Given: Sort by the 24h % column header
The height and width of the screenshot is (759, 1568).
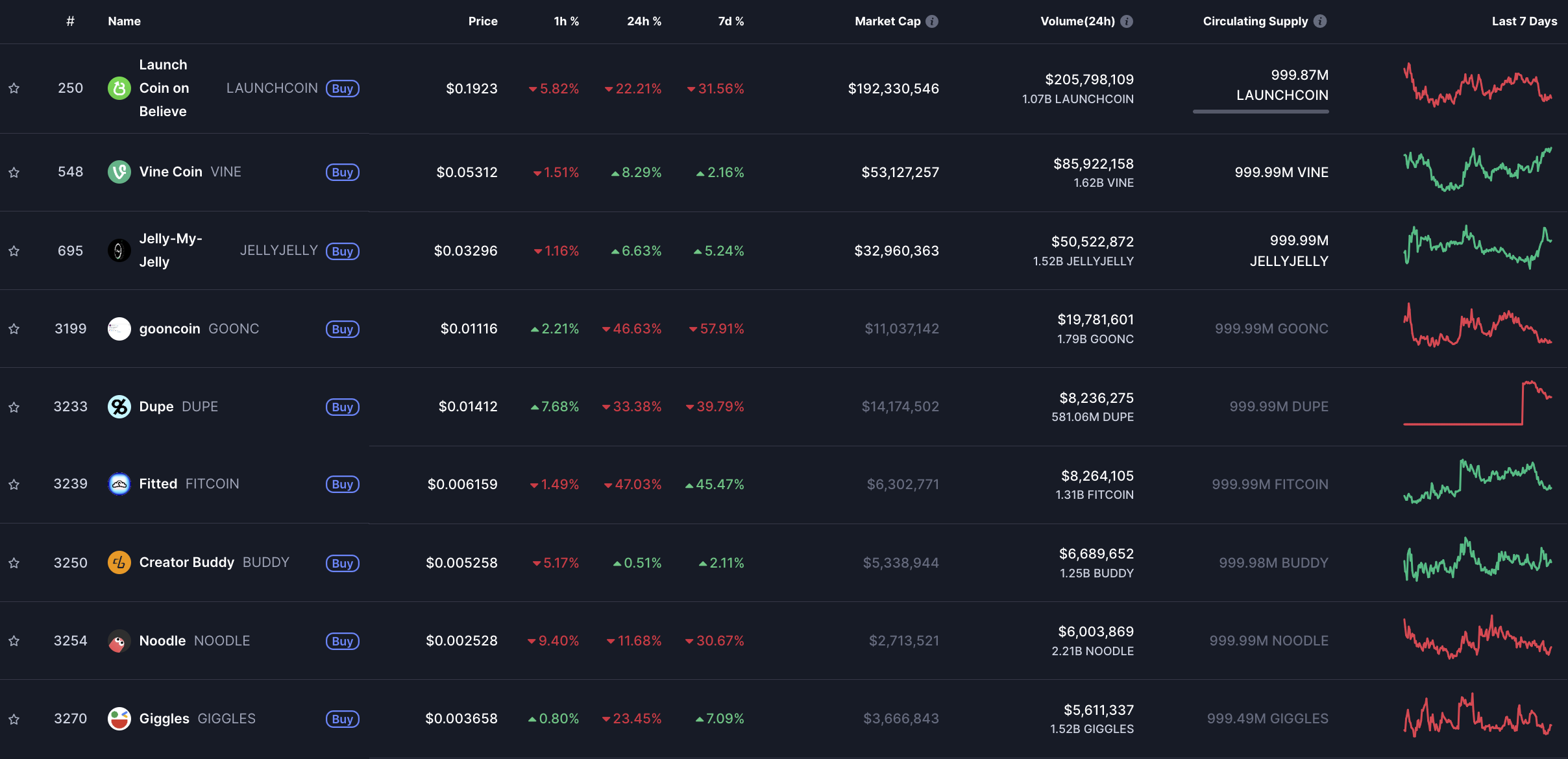Looking at the screenshot, I should point(644,21).
